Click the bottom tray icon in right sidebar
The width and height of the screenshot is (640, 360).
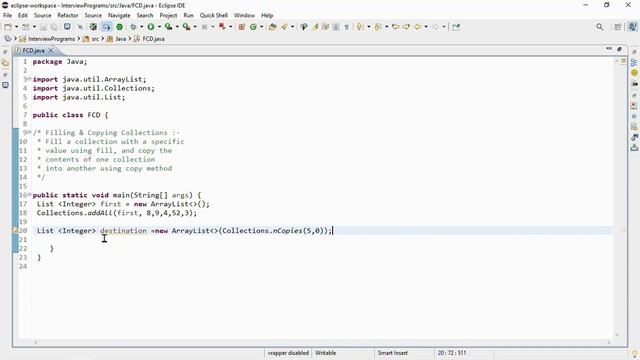point(634,148)
